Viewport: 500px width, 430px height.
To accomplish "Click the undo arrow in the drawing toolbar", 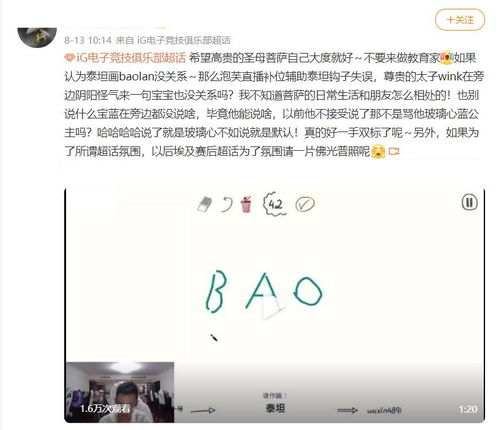I will (227, 204).
